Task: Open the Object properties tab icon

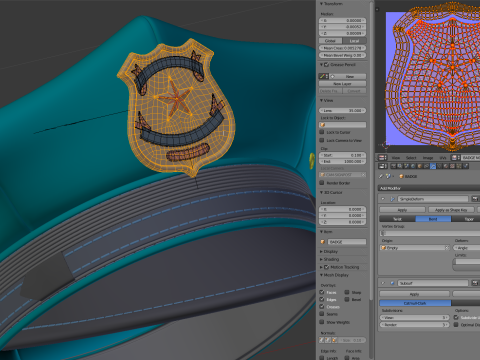Action: click(420, 166)
